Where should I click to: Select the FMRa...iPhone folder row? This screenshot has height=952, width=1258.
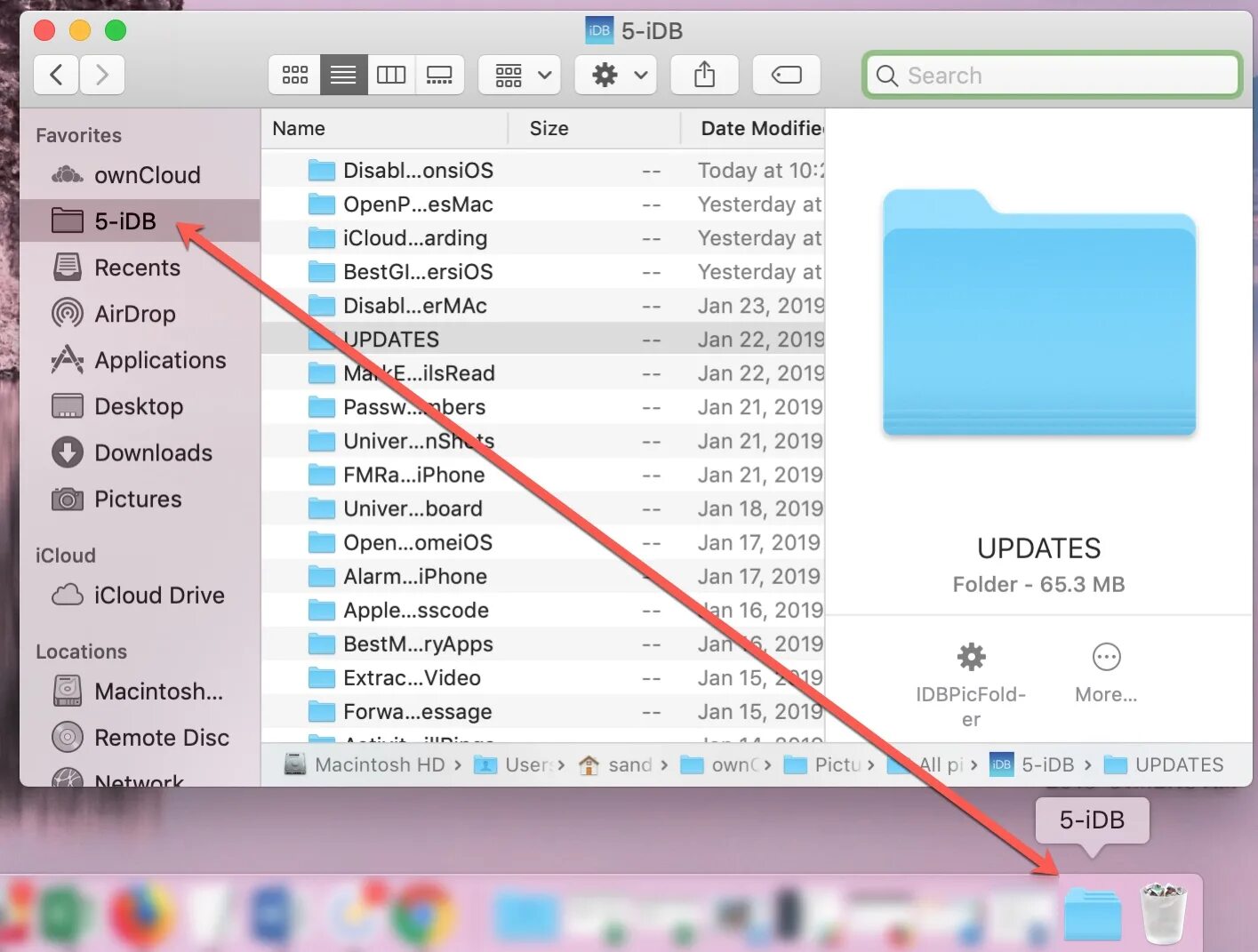pos(543,475)
